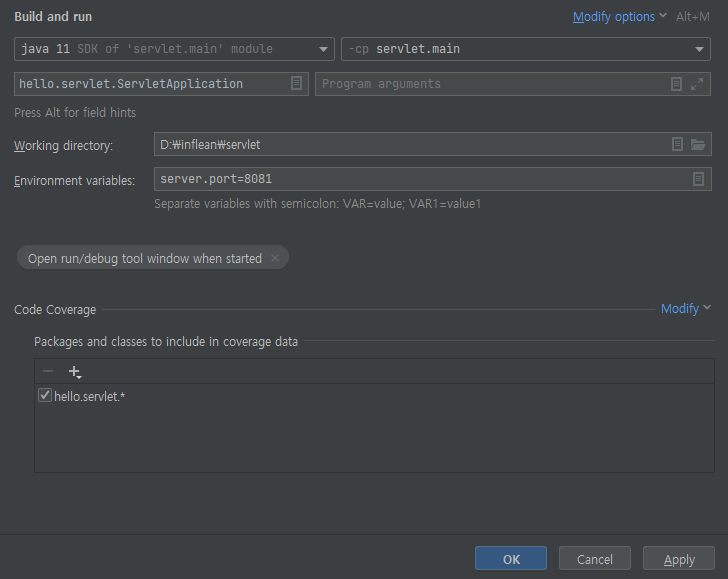Viewport: 728px width, 579px height.
Task: Click the OK button
Action: pyautogui.click(x=511, y=559)
